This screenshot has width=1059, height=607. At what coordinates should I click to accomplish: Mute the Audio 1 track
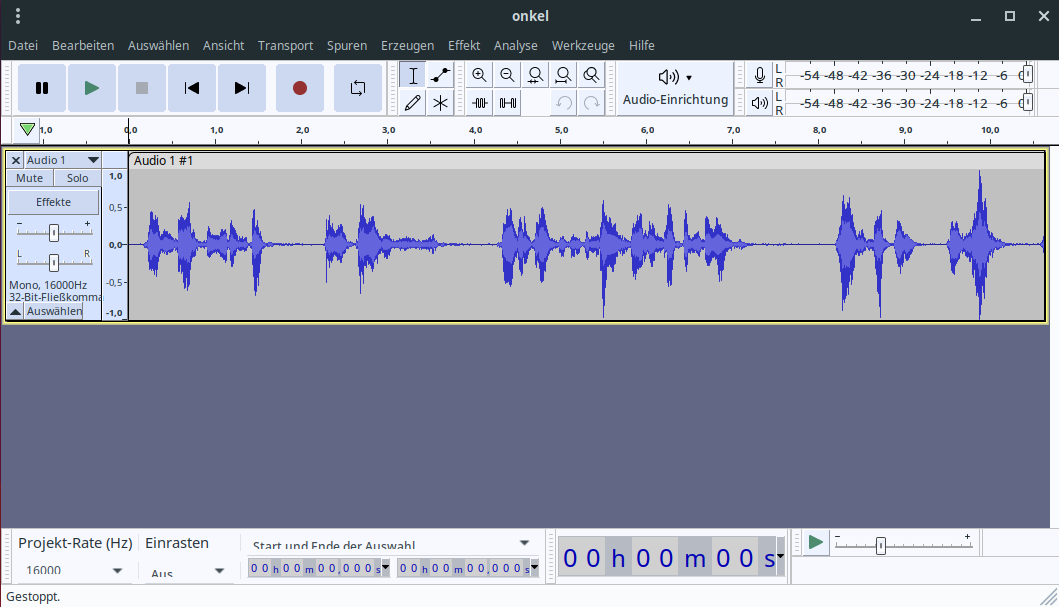click(x=29, y=177)
